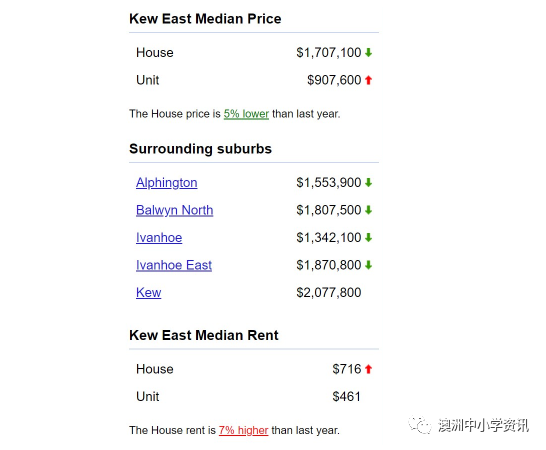
Task: Click the Kew East Median Price heading
Action: (205, 19)
